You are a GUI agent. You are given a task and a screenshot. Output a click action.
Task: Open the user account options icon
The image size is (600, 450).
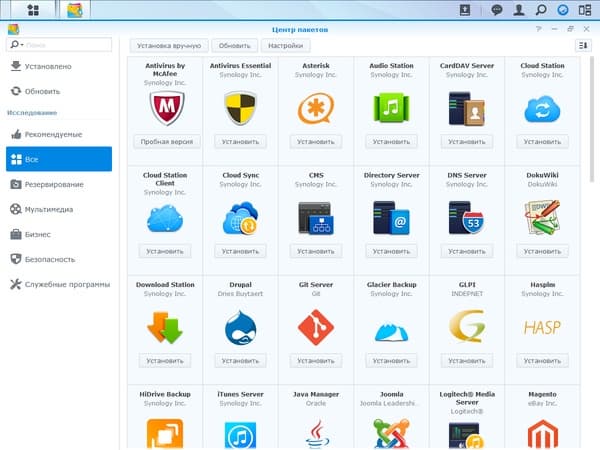[518, 10]
